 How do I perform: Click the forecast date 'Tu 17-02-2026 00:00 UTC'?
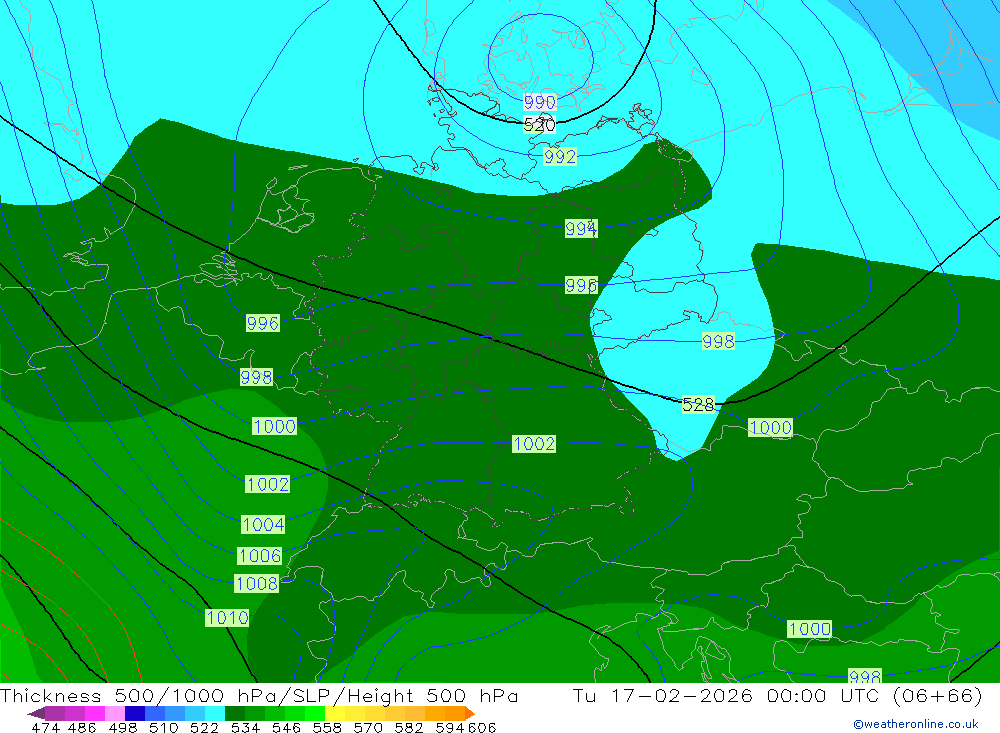tap(726, 695)
